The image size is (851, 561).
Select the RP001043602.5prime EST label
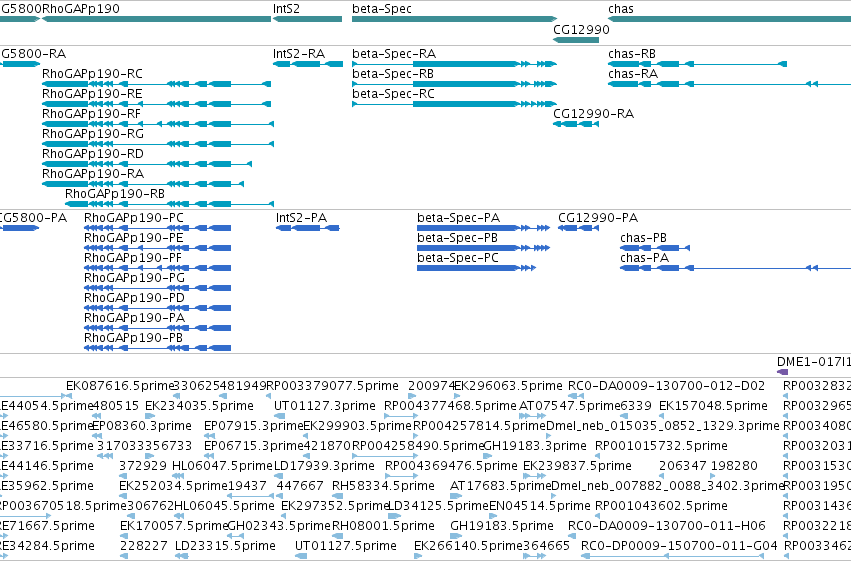[x=661, y=507]
